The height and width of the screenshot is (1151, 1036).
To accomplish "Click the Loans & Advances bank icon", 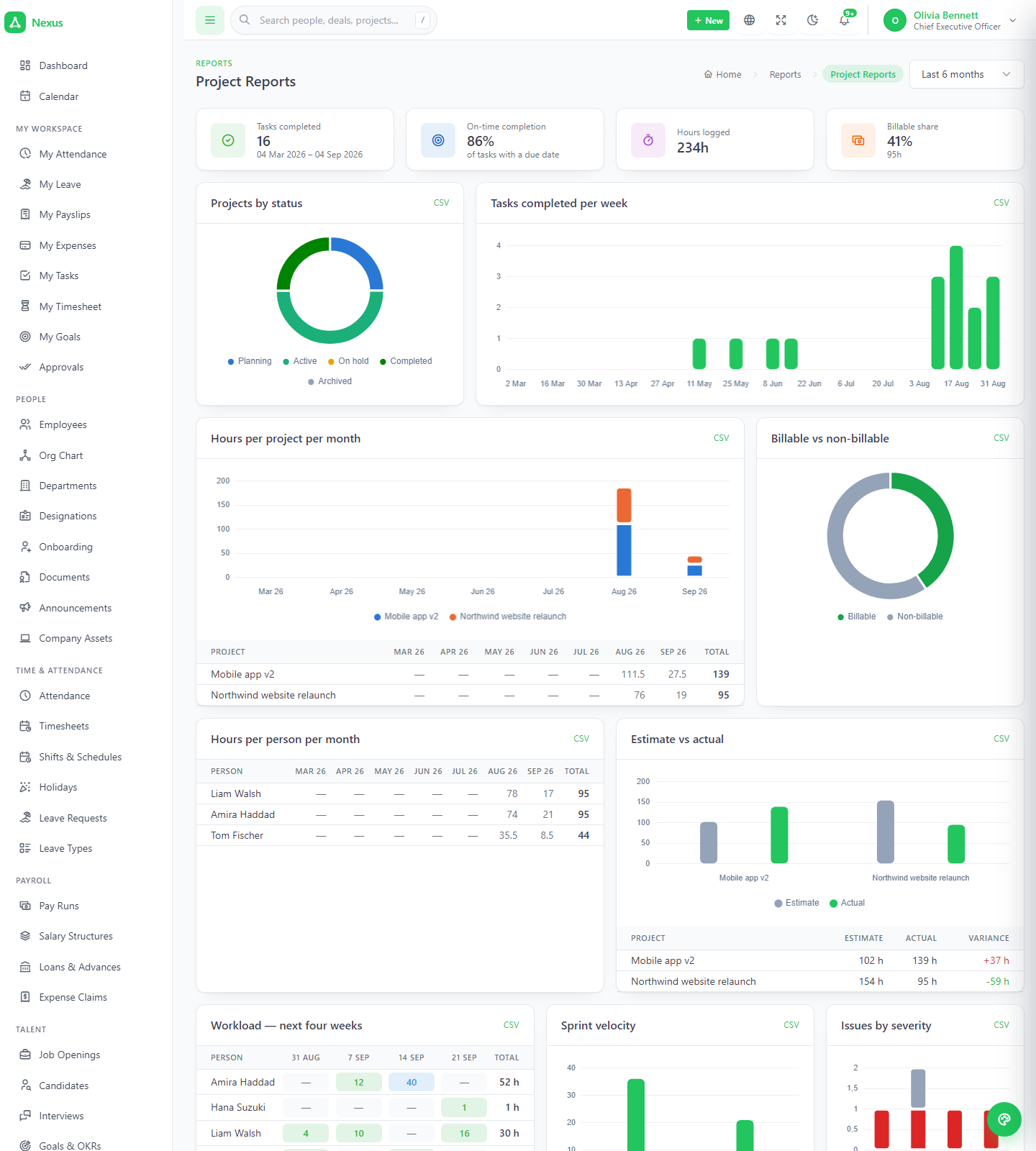I will 25,967.
